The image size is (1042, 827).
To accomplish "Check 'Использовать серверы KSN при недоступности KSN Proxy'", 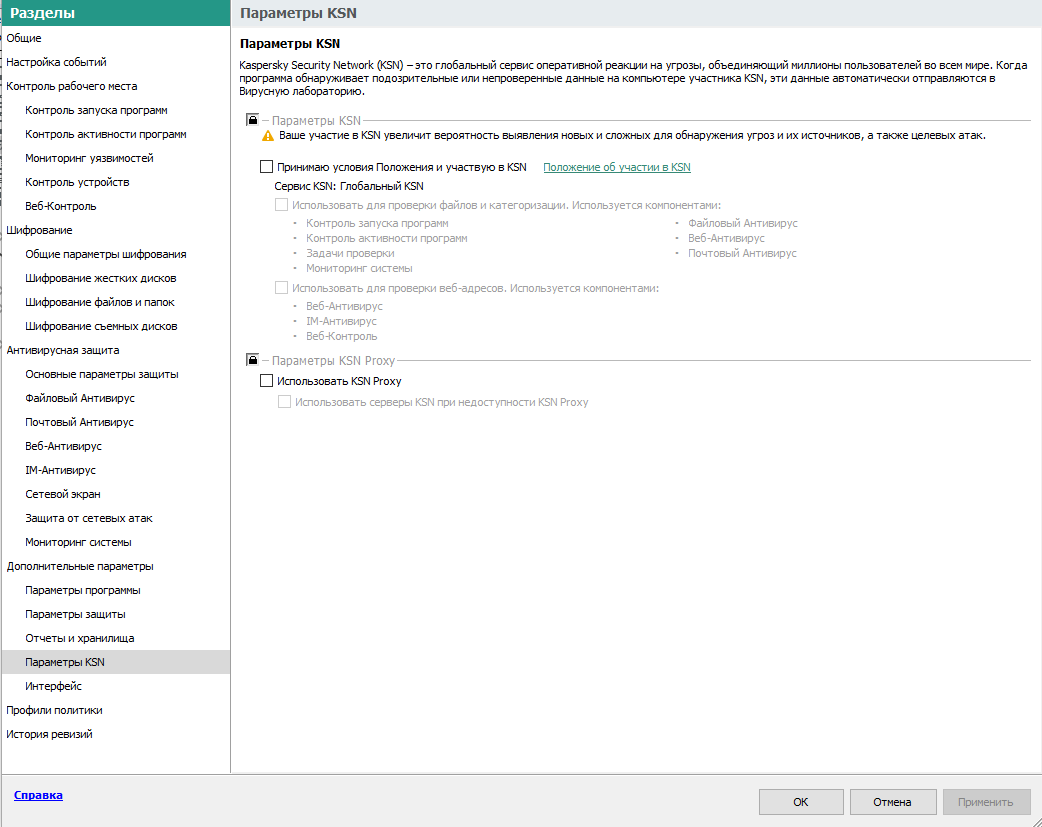I will pos(284,402).
